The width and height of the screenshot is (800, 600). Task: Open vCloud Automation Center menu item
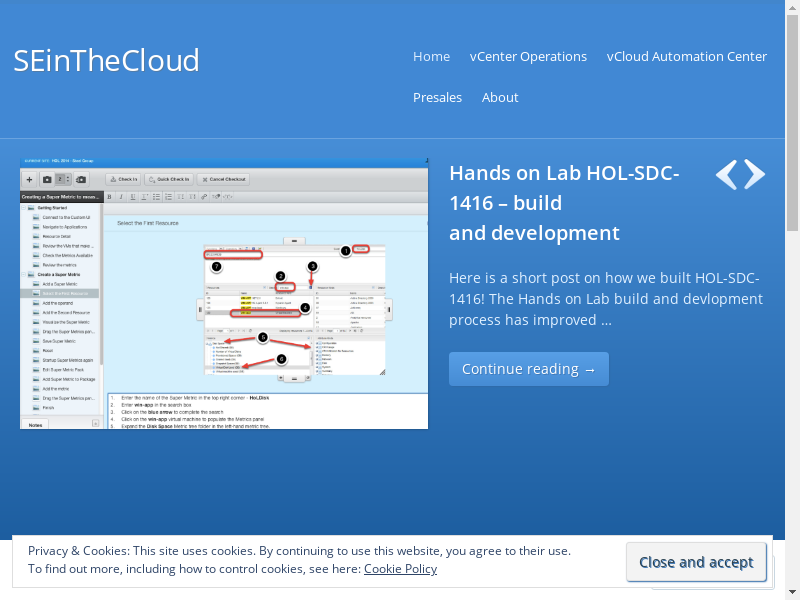(686, 57)
